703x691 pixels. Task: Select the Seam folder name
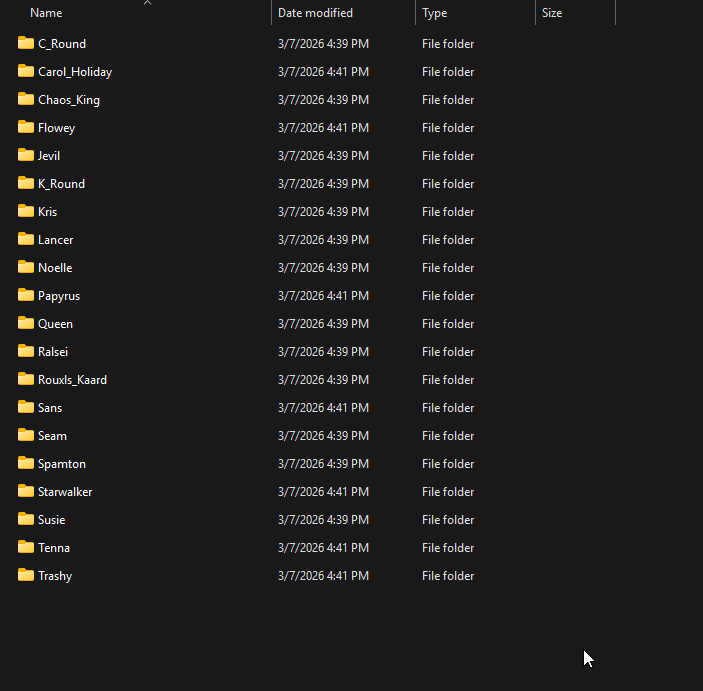coord(52,436)
